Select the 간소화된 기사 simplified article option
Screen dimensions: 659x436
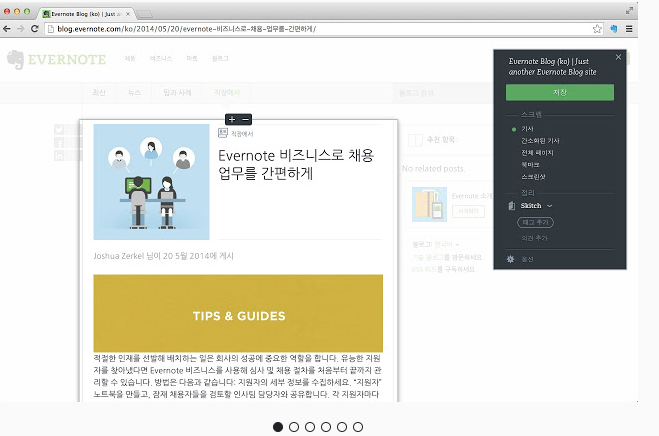point(540,141)
